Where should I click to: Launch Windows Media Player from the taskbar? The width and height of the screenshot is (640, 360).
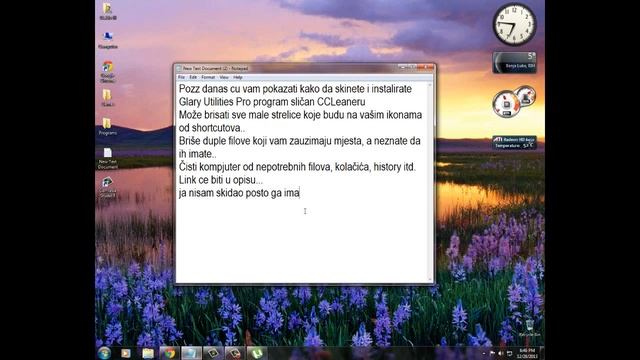[126, 353]
